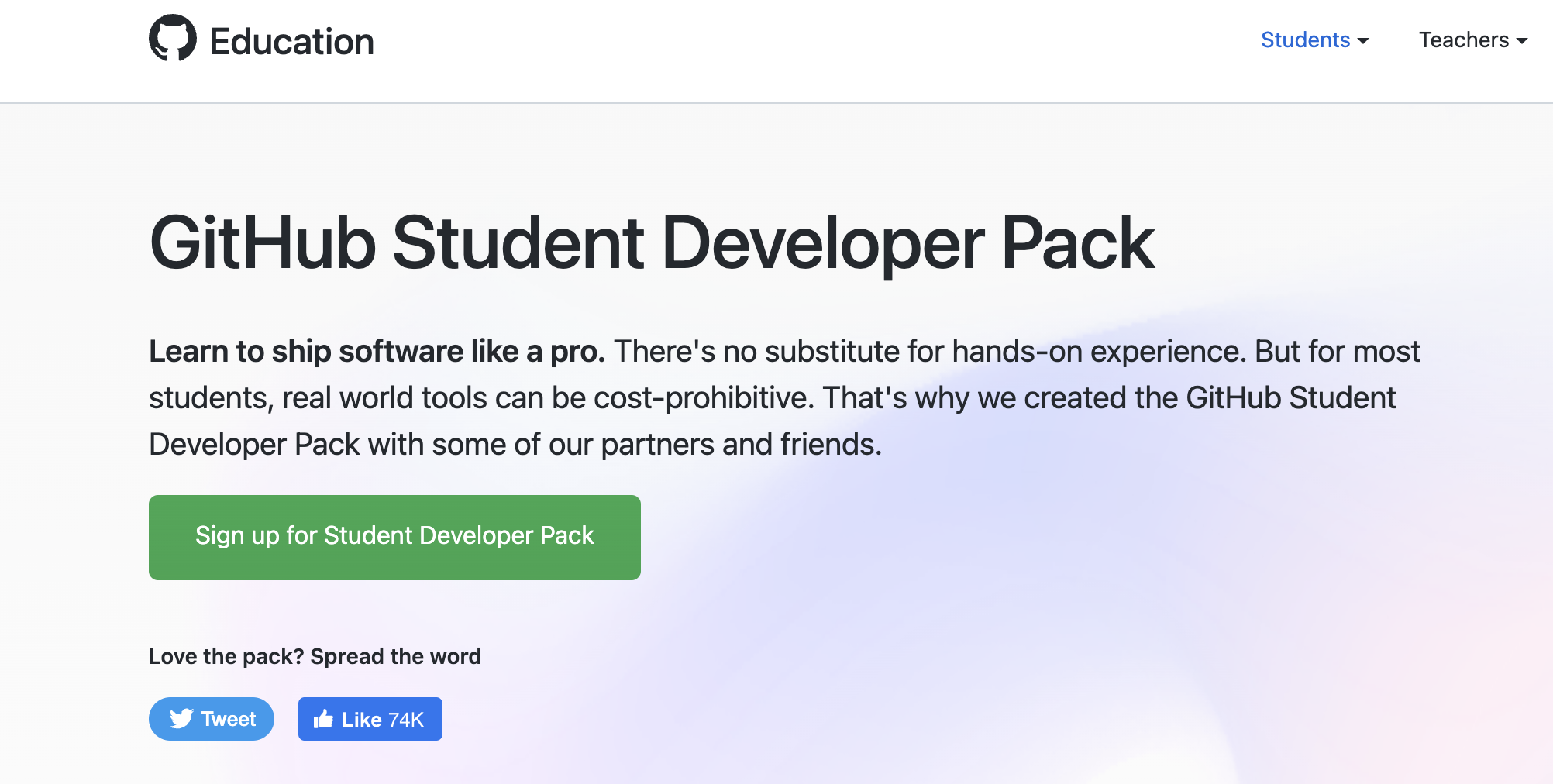Open the Teachers menu
Screen dimensions: 1553x784
pyautogui.click(x=1472, y=40)
